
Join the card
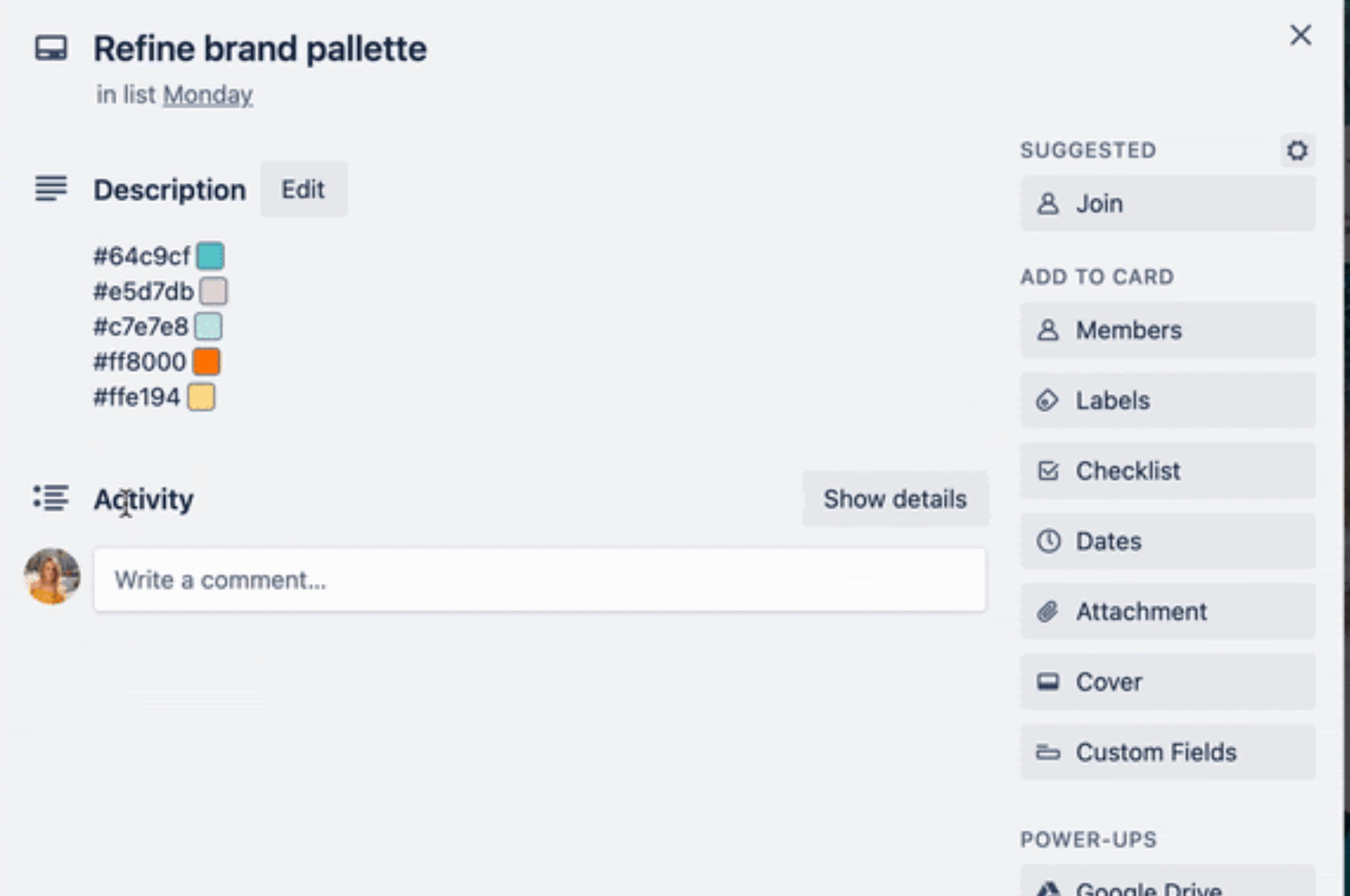point(1168,204)
